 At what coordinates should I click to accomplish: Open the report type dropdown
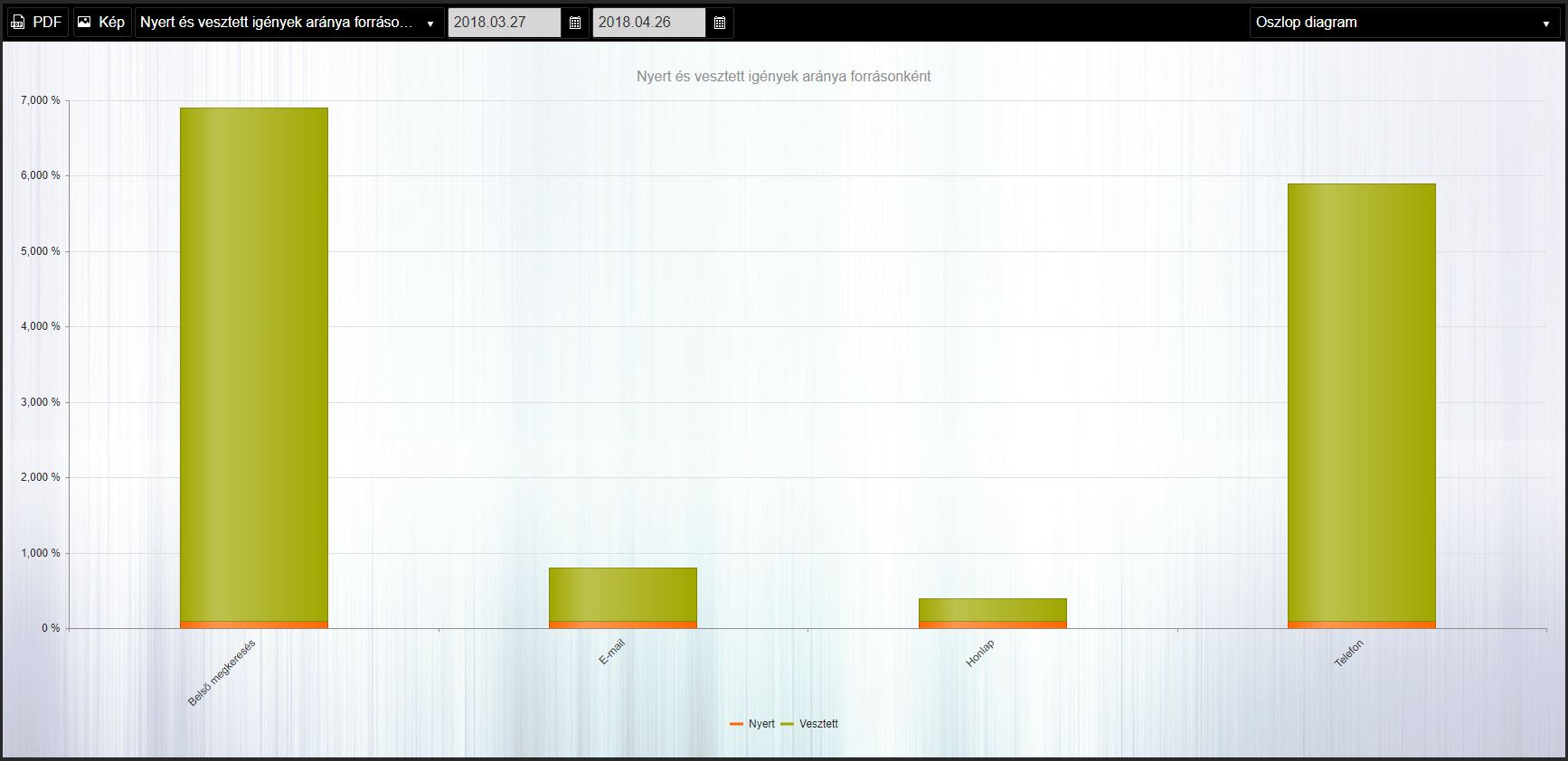(x=289, y=23)
